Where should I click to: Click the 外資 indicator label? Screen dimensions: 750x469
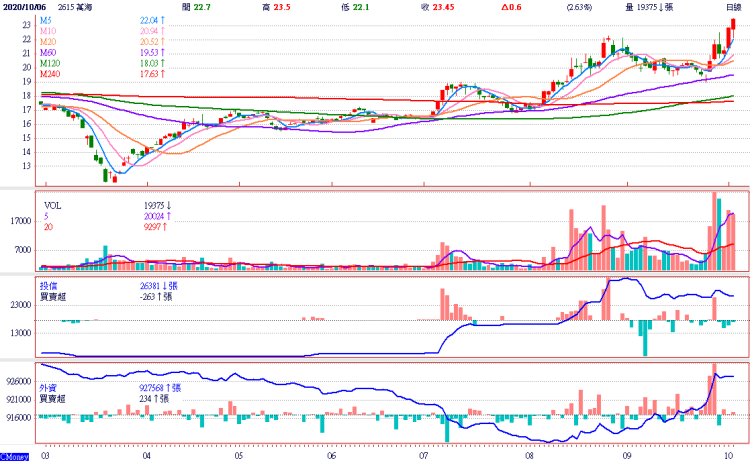(x=48, y=387)
